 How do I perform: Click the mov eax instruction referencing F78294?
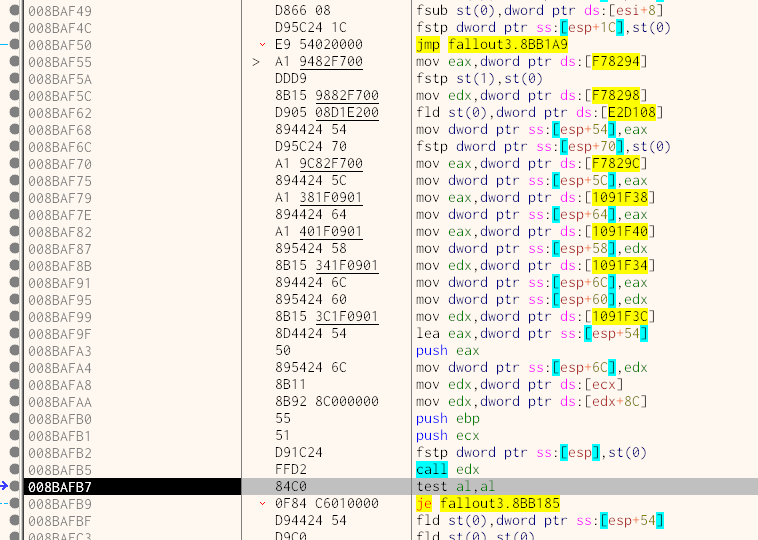coord(532,61)
